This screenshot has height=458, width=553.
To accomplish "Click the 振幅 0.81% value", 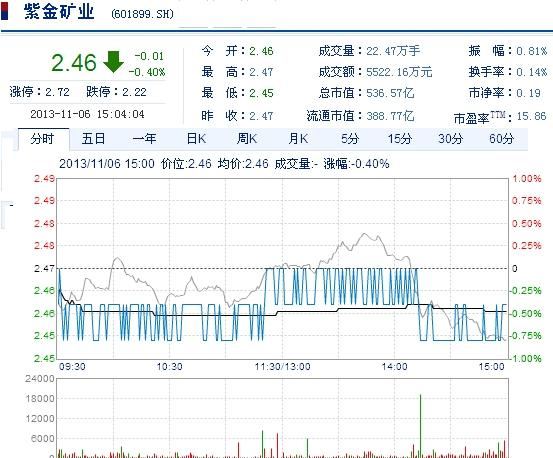I will click(531, 51).
